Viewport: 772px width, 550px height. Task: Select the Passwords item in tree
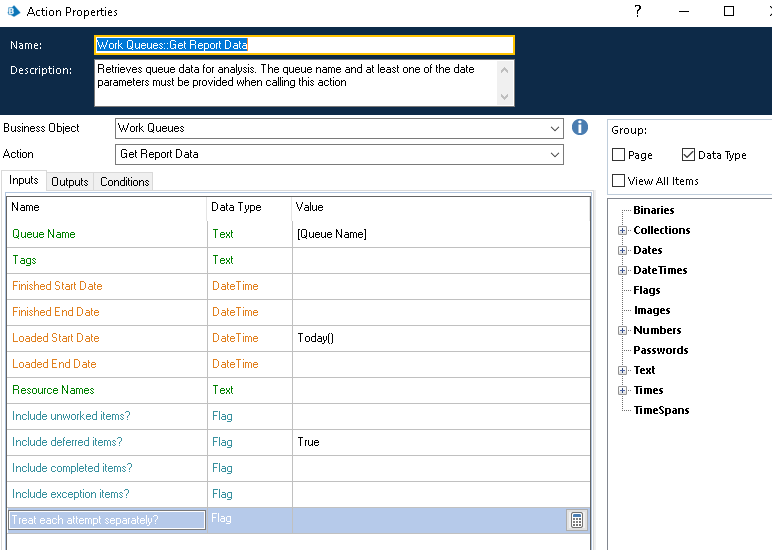point(660,350)
